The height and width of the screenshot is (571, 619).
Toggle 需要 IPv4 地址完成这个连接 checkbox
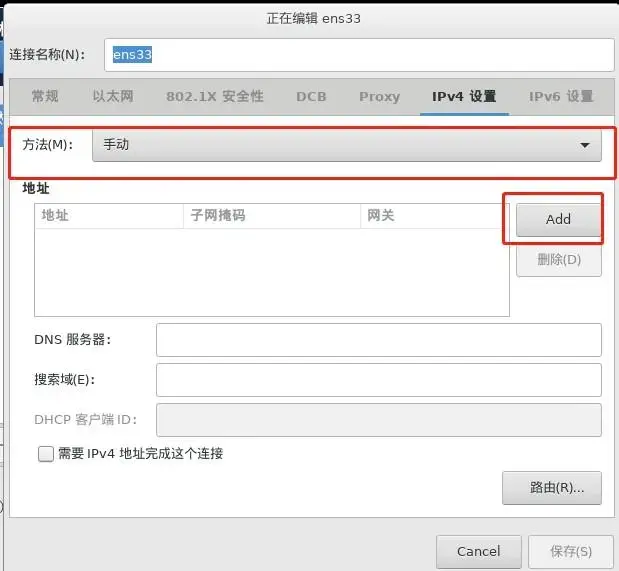[x=46, y=454]
